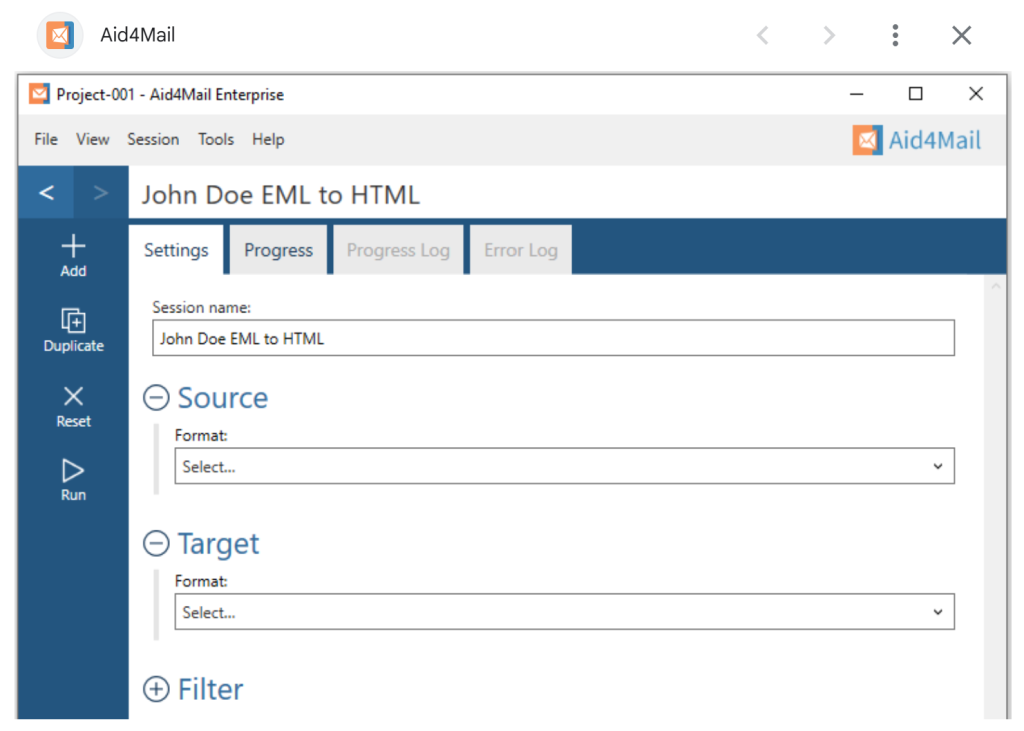Go to next session with right arrow
This screenshot has width=1024, height=731.
[x=101, y=193]
